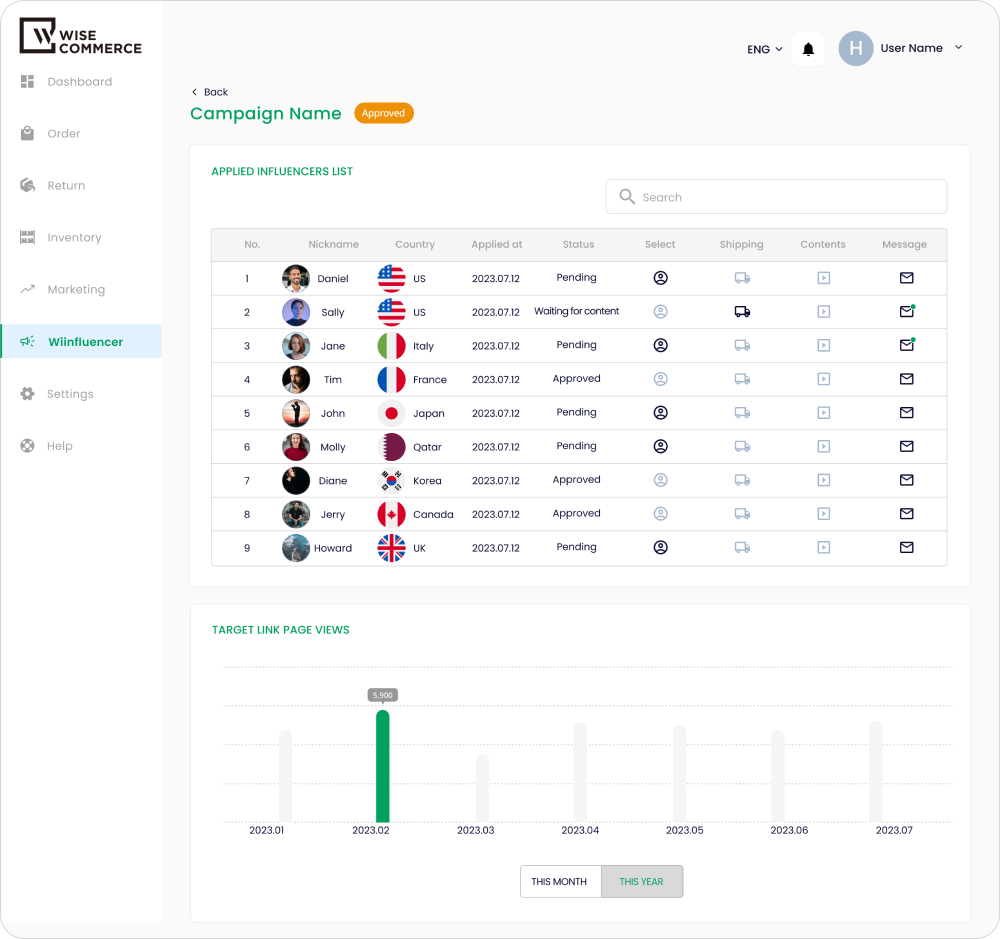The width and height of the screenshot is (1000, 939).
Task: Sort table by Status column header
Action: (578, 245)
